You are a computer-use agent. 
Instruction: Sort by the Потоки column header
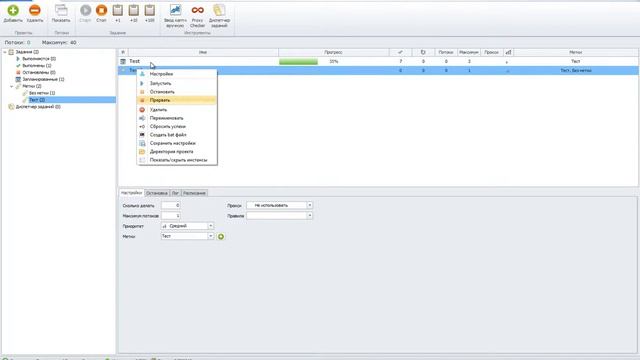click(446, 52)
